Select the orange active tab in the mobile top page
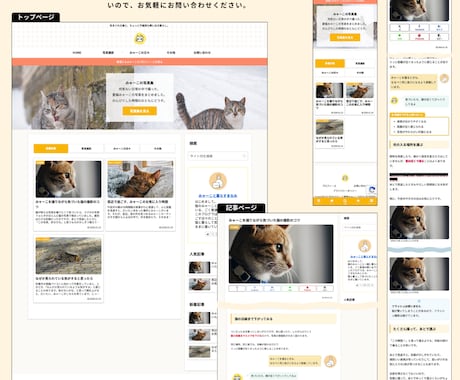The width and height of the screenshot is (460, 380). coord(330,63)
